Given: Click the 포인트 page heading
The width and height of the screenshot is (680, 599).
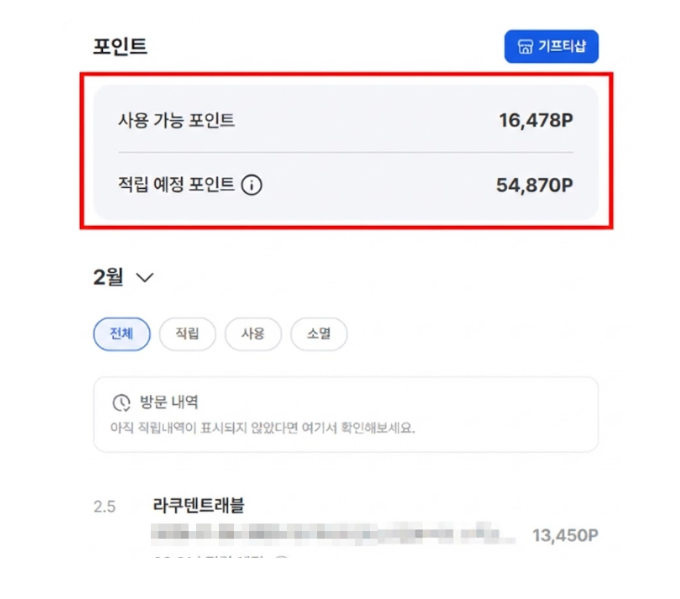Looking at the screenshot, I should click(119, 47).
